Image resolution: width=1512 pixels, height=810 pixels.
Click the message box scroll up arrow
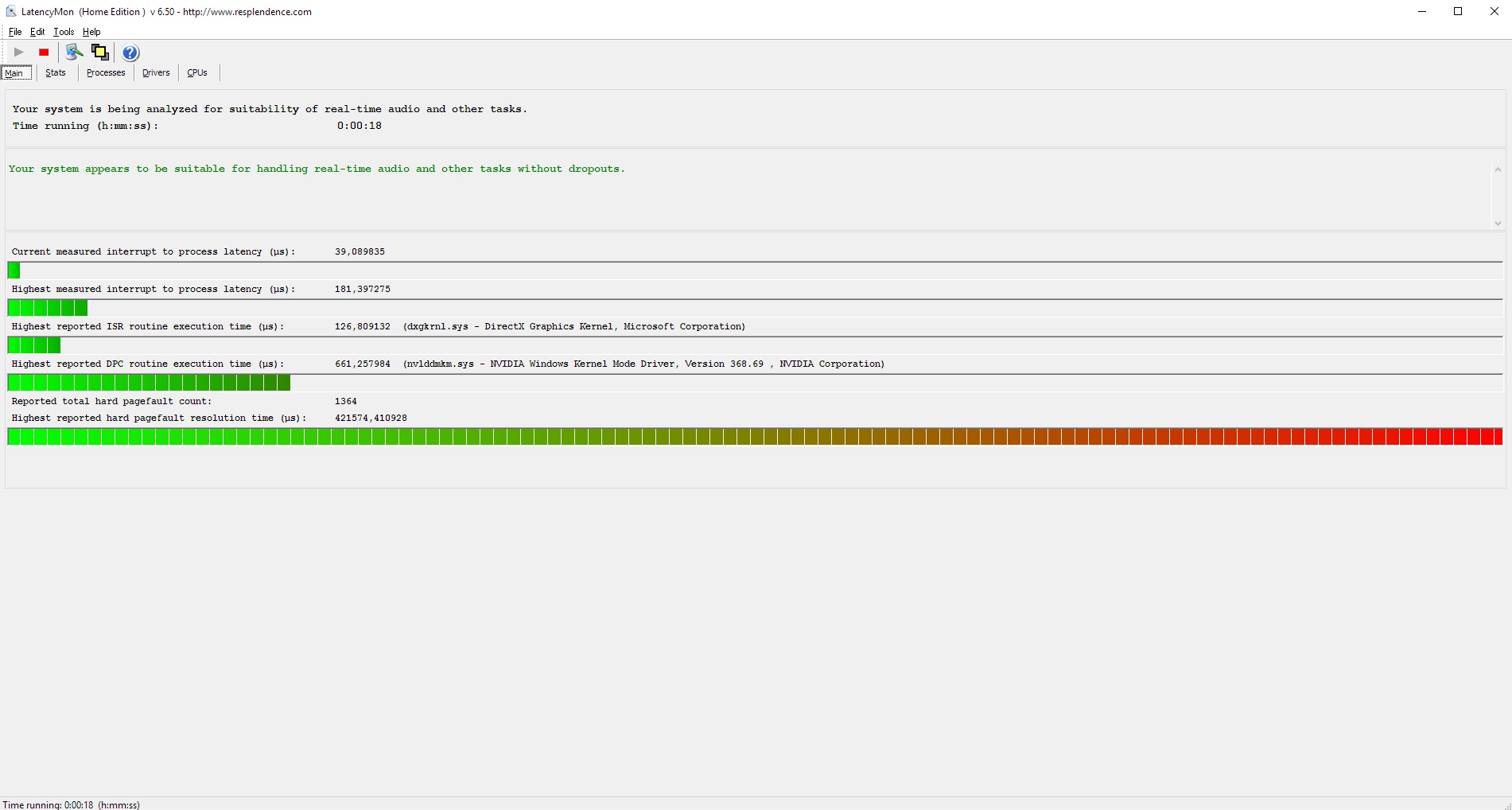point(1498,169)
